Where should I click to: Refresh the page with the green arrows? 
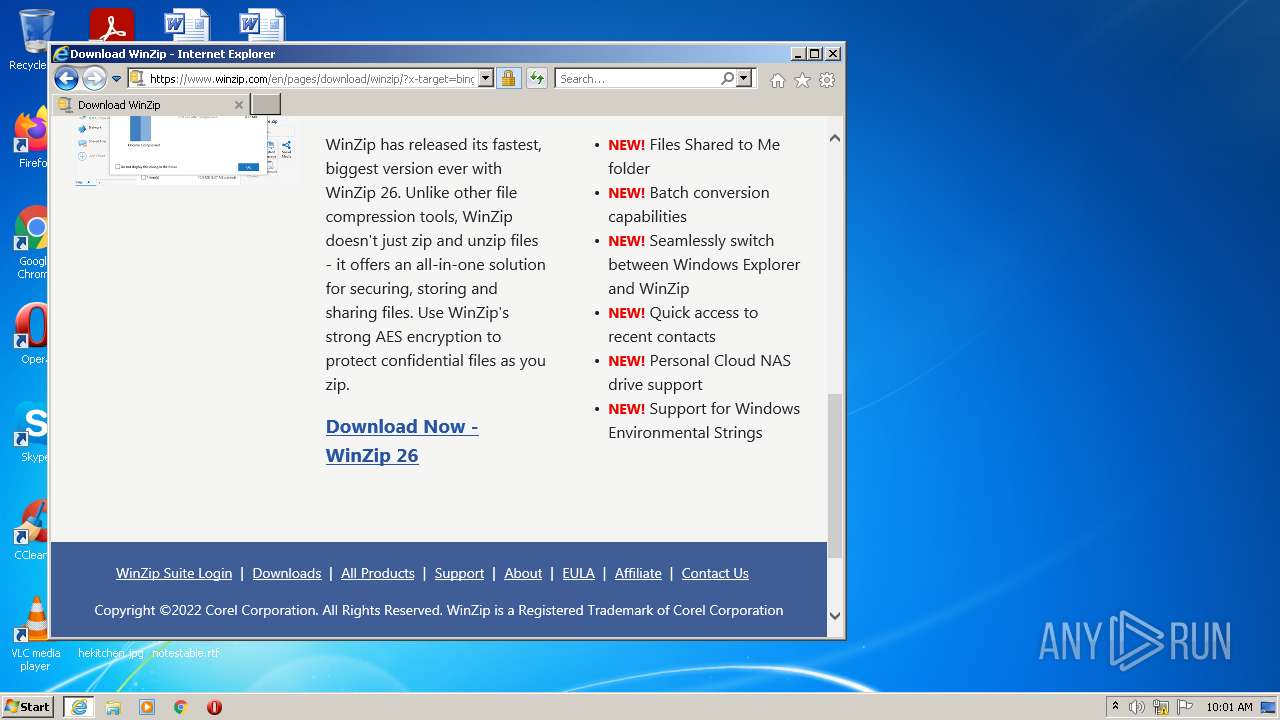tap(537, 78)
